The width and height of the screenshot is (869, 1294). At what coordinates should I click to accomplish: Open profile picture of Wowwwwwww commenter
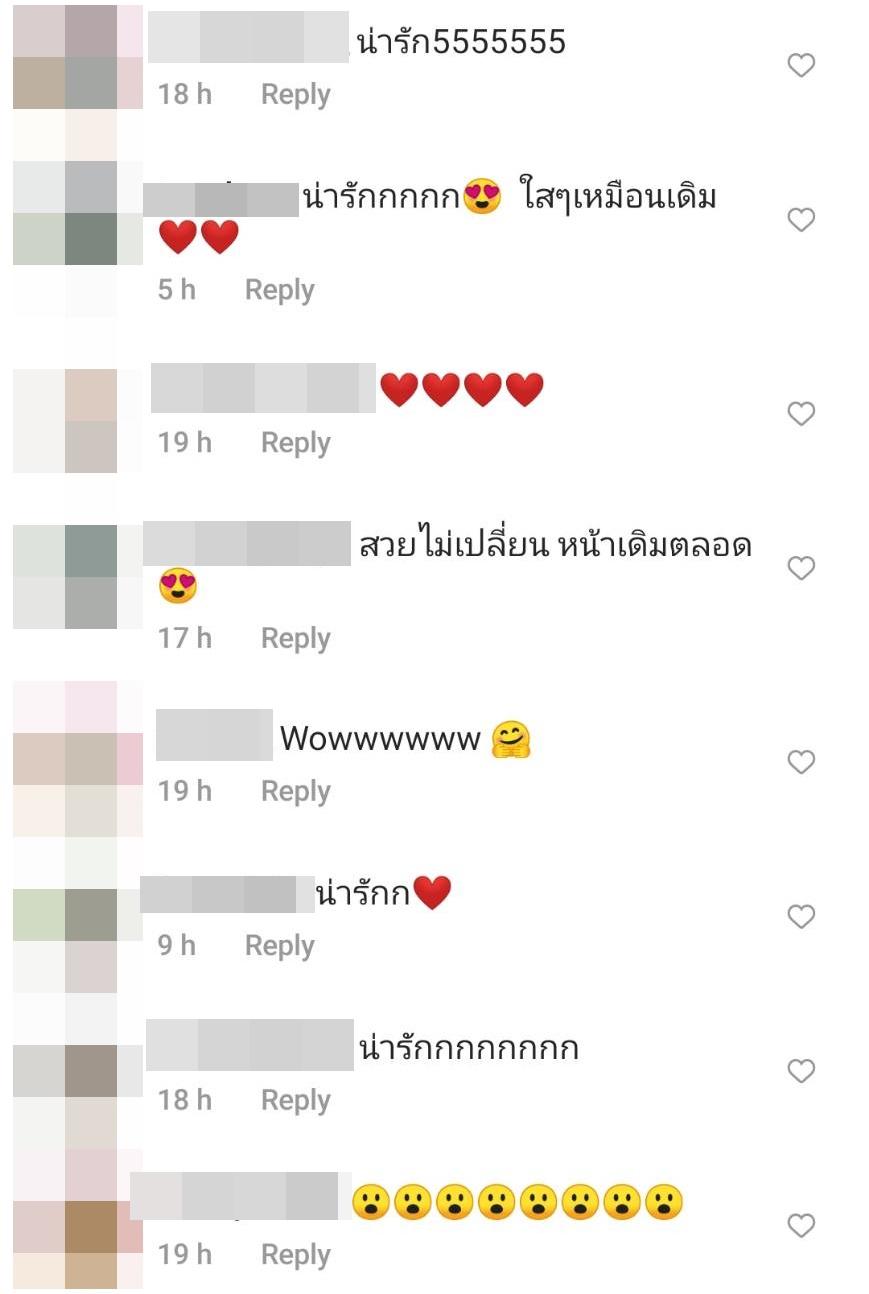78,760
